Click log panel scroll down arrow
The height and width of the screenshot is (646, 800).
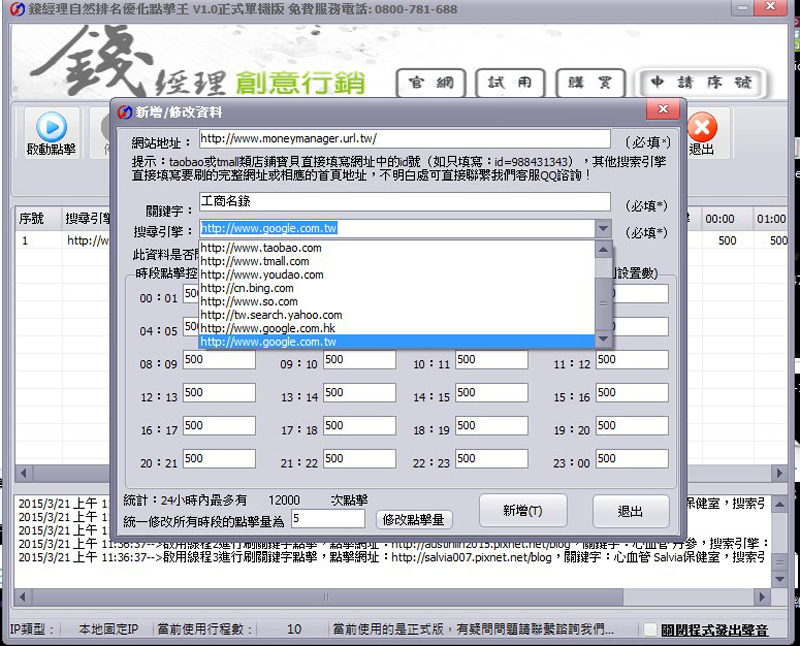click(780, 579)
